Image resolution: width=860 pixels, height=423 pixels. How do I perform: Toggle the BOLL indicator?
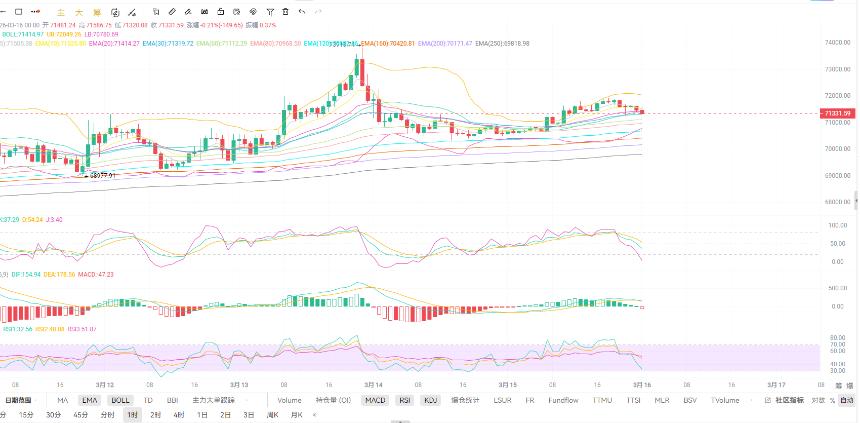tap(120, 401)
